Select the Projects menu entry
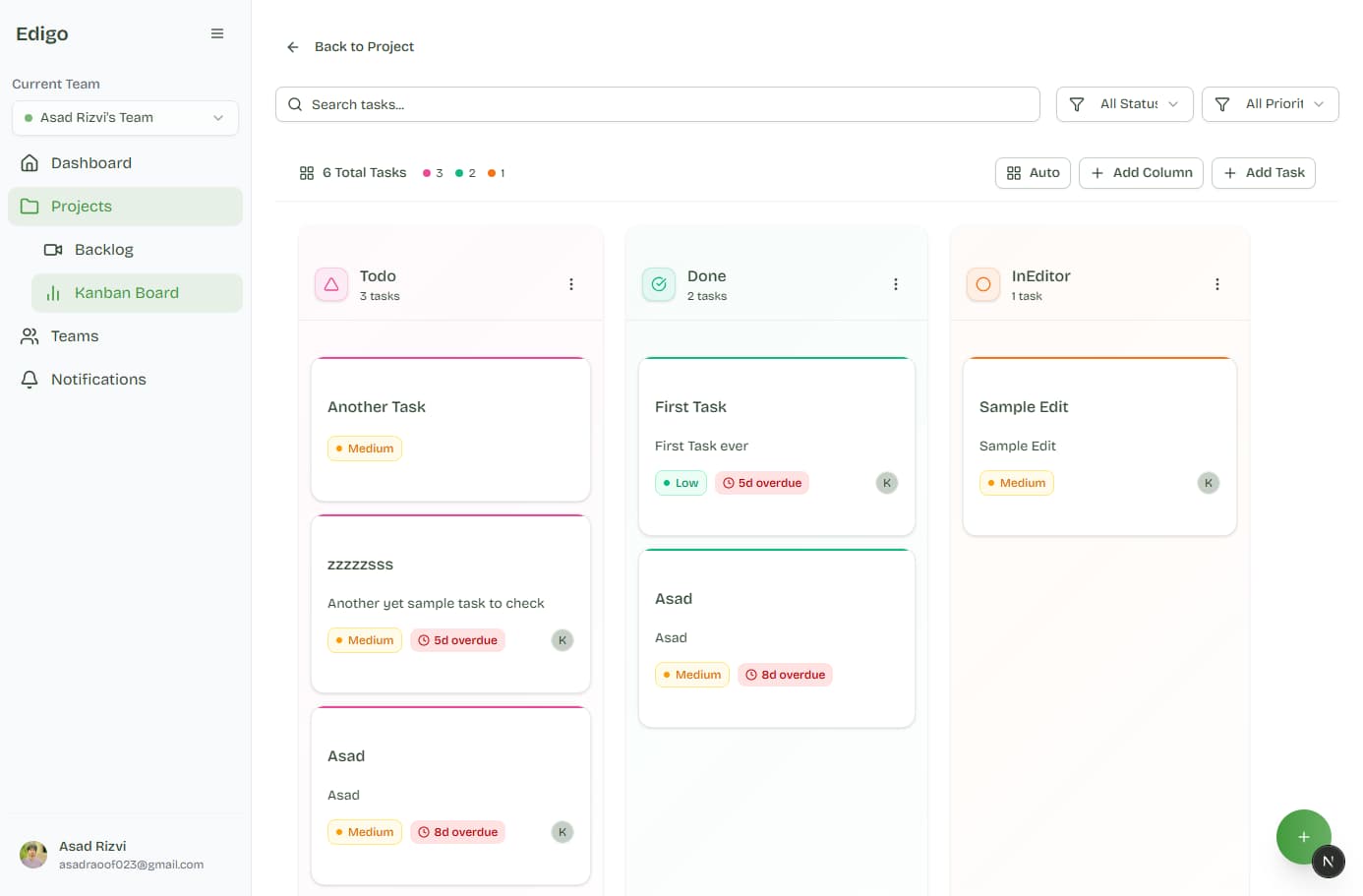Screen dimensions: 1363x896 tap(83, 207)
